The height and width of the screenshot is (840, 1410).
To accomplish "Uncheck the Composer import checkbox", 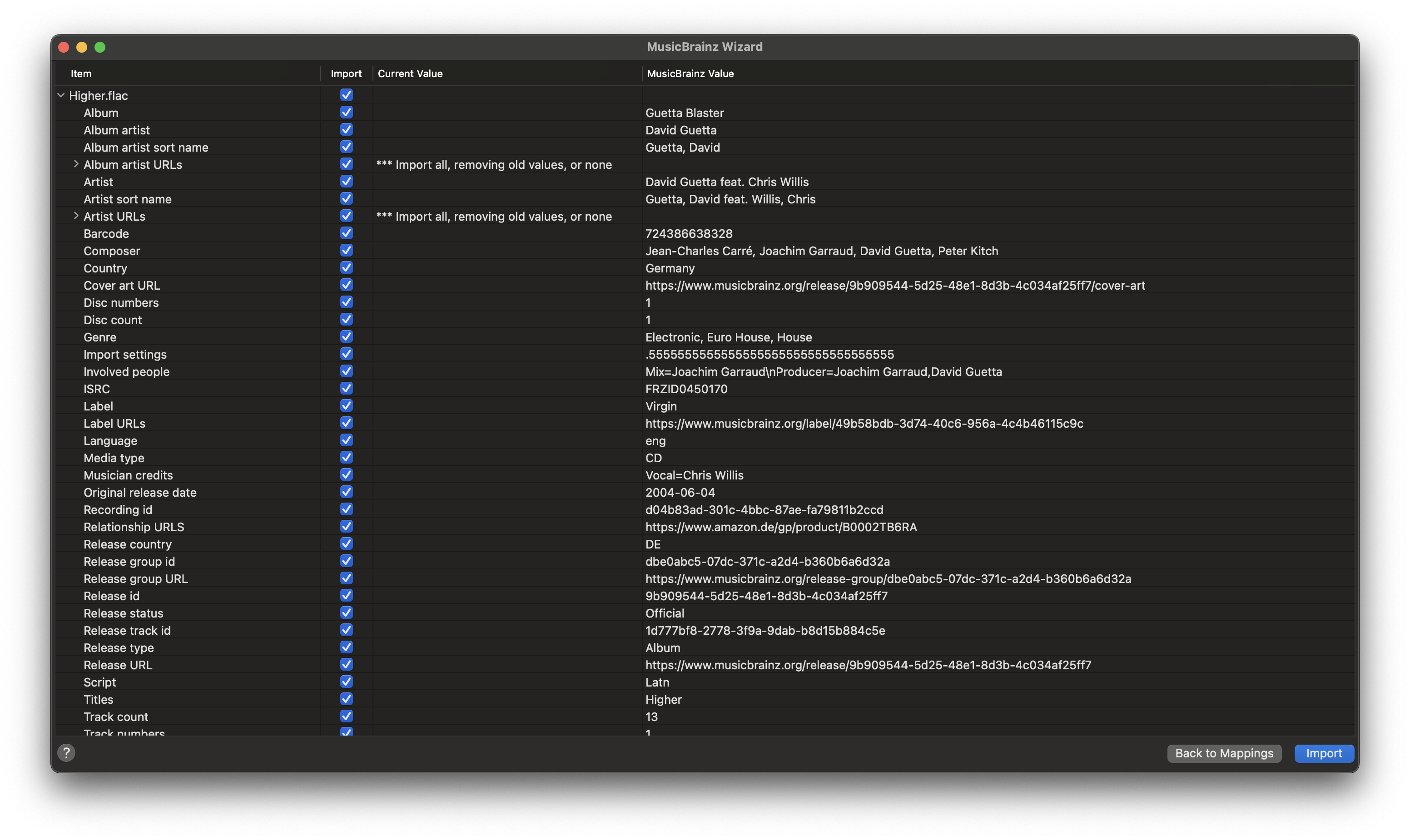I will 347,250.
